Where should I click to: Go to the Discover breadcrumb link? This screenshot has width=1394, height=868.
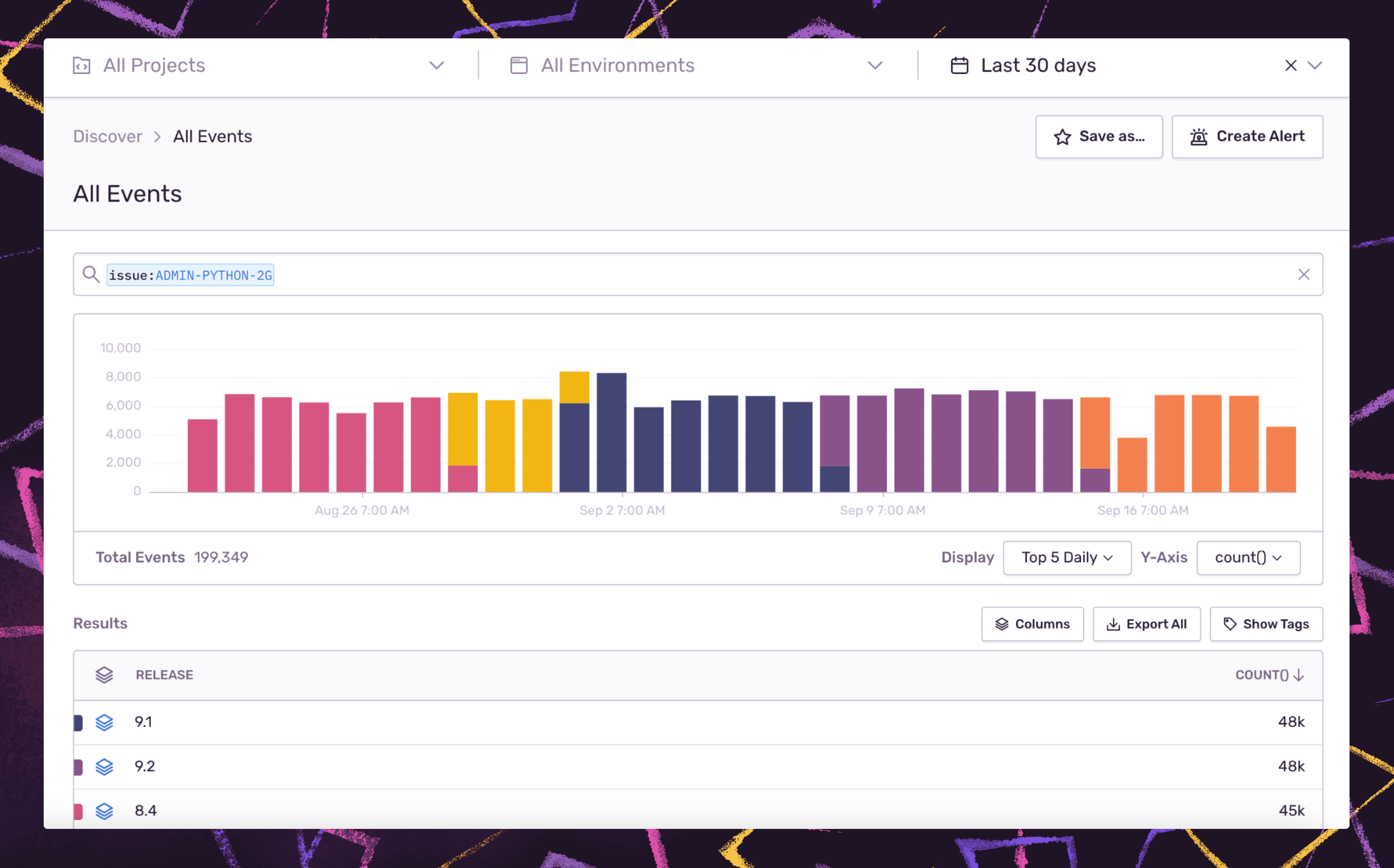click(x=107, y=136)
